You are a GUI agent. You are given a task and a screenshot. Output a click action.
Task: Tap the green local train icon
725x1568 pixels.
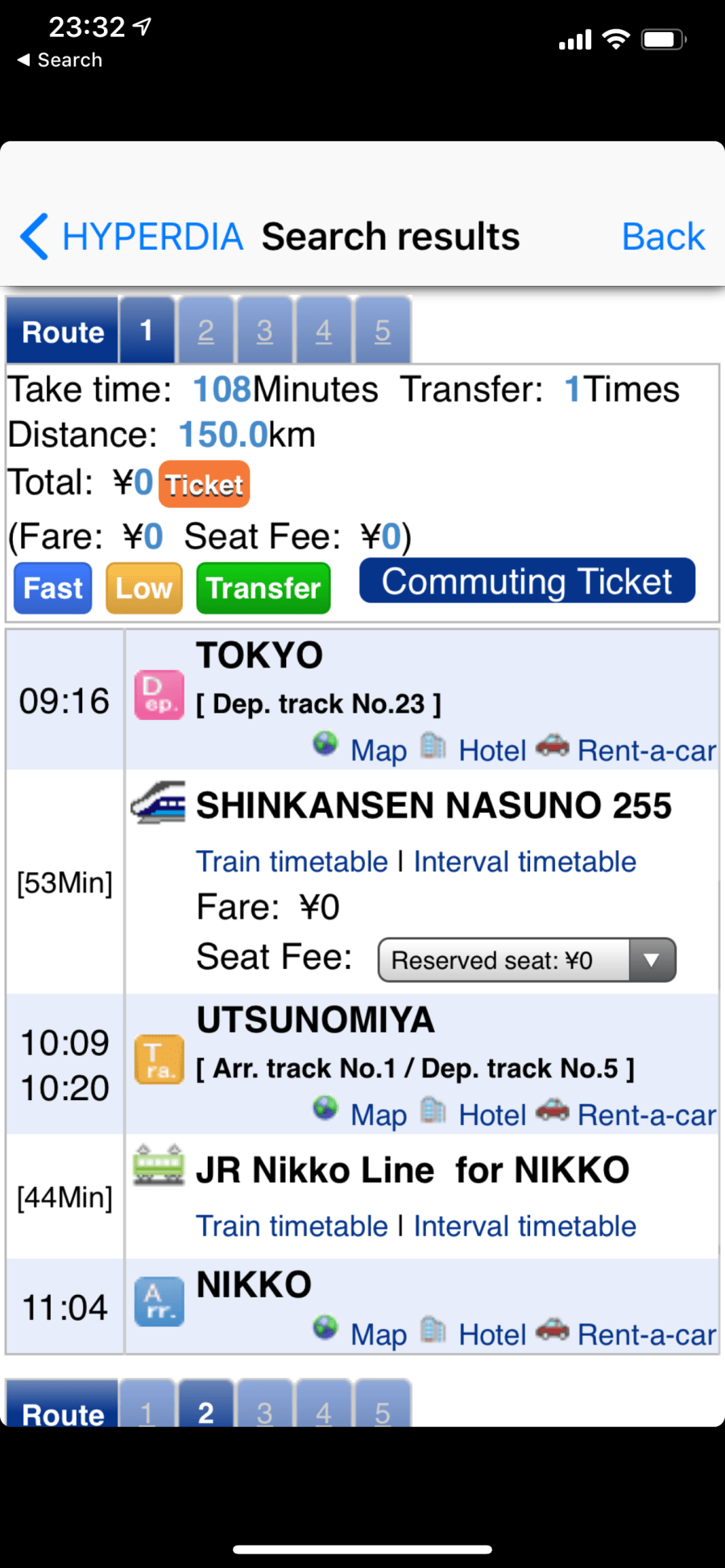click(x=158, y=1165)
